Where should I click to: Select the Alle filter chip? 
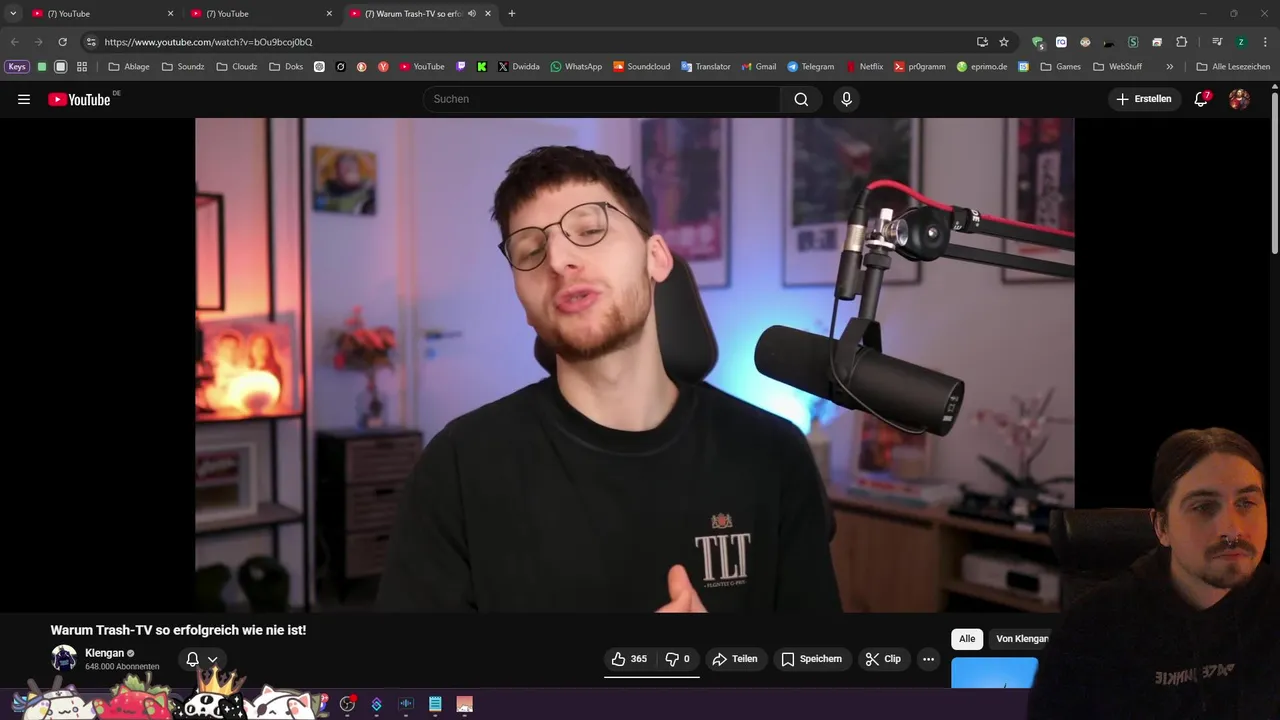pos(967,639)
